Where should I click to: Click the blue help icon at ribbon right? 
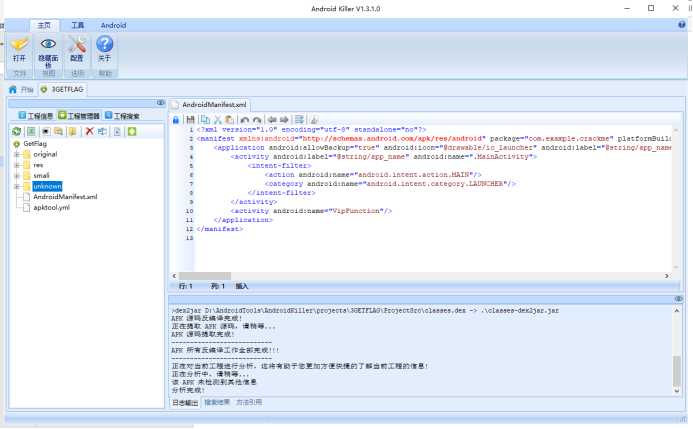[682, 25]
